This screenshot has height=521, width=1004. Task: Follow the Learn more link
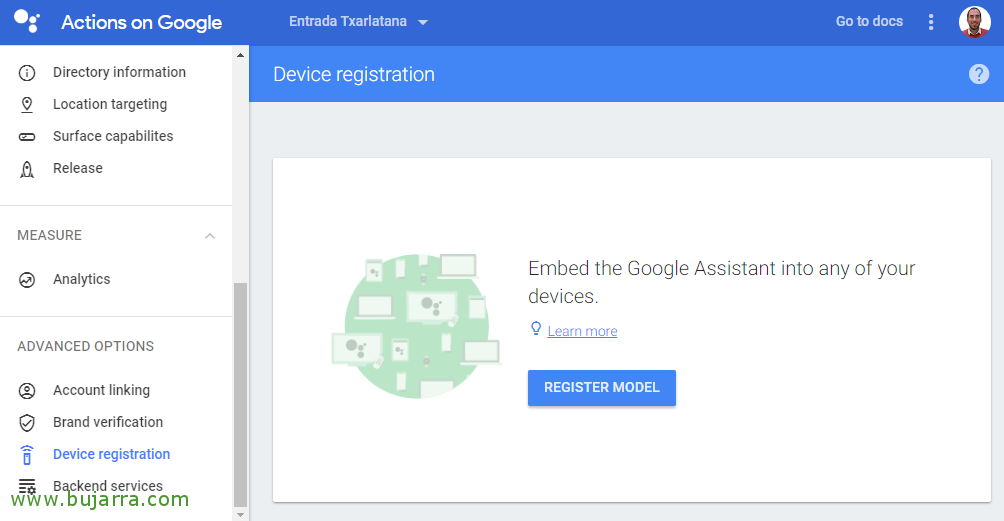pyautogui.click(x=582, y=331)
